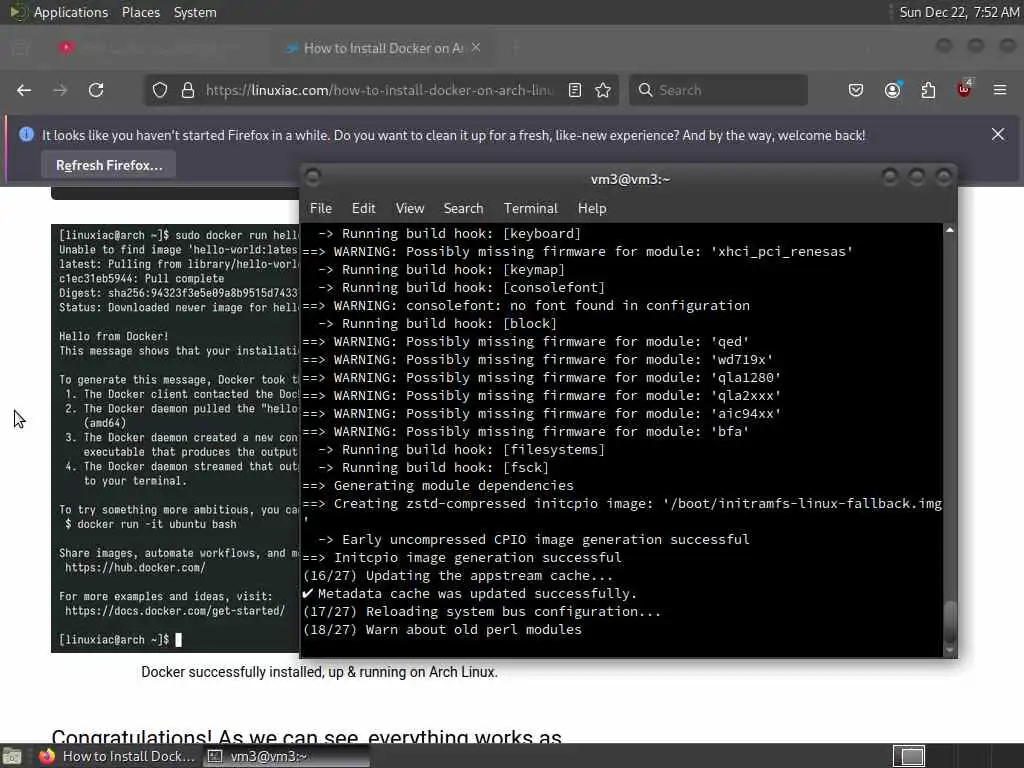1024x768 pixels.
Task: Click the show desktop icon in bottom panel
Action: [12, 756]
